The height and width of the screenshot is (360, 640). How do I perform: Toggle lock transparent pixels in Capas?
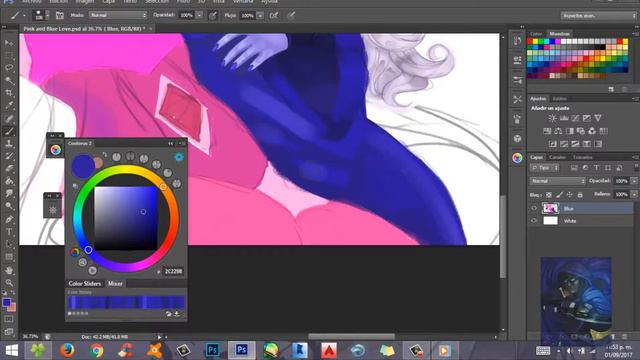(549, 195)
